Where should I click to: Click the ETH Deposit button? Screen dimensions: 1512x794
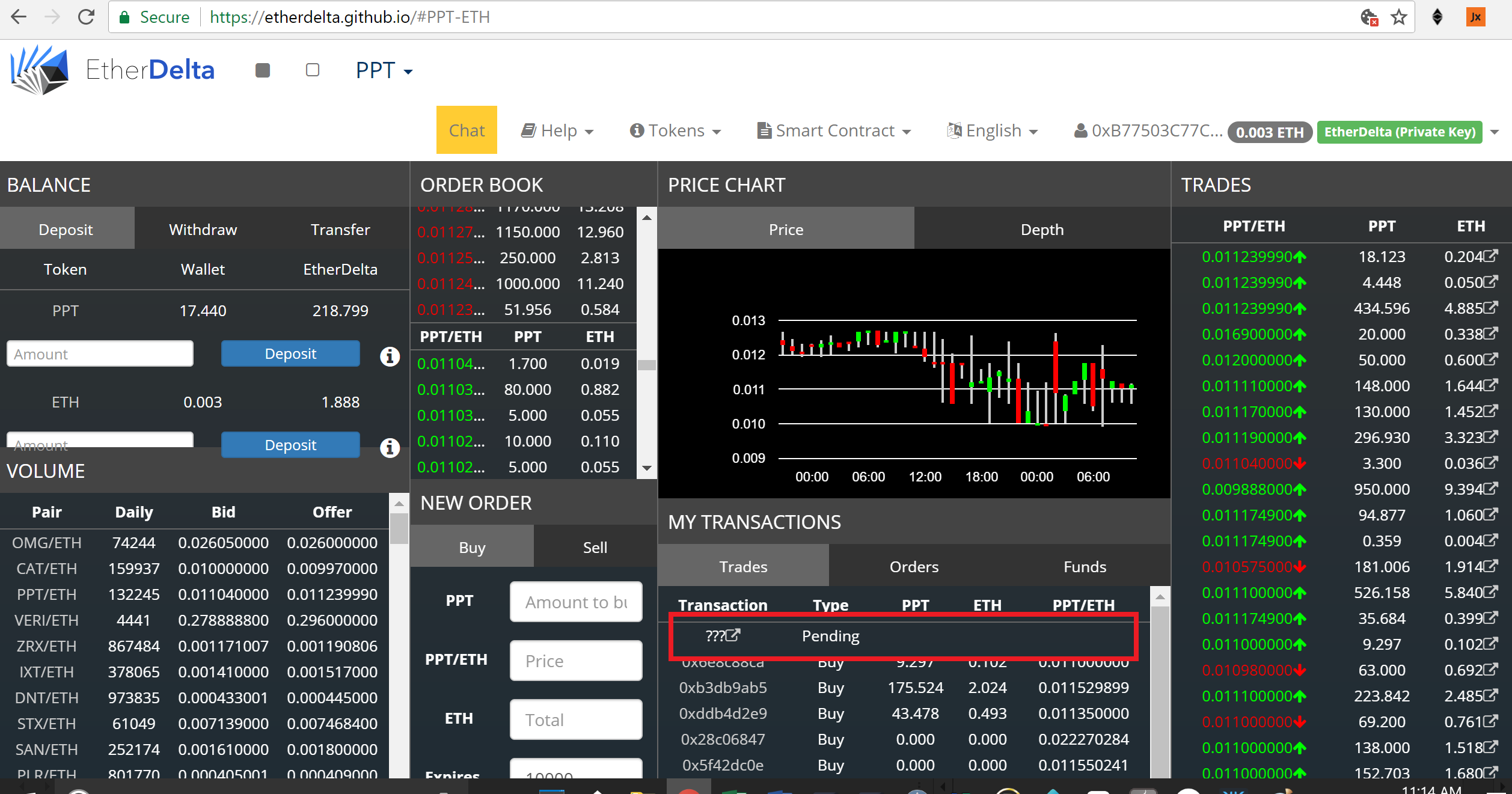290,445
